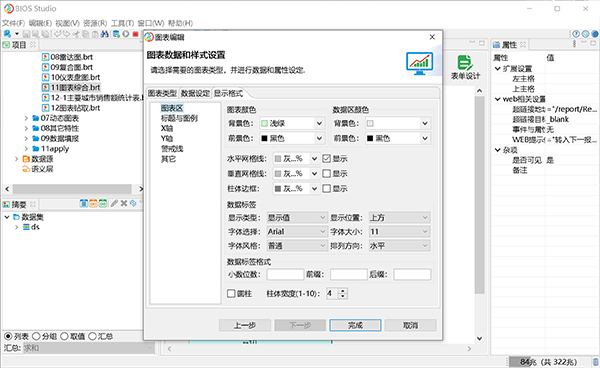Open the 数据区颜色 背景色 dropdown

click(398, 124)
